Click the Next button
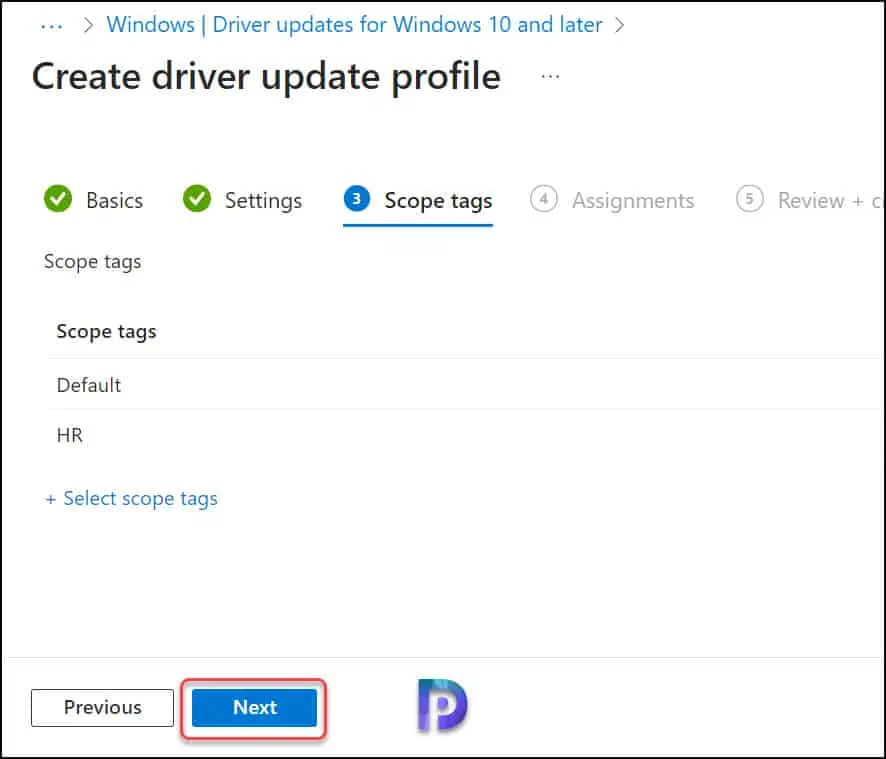Viewport: 886px width, 759px height. (254, 708)
